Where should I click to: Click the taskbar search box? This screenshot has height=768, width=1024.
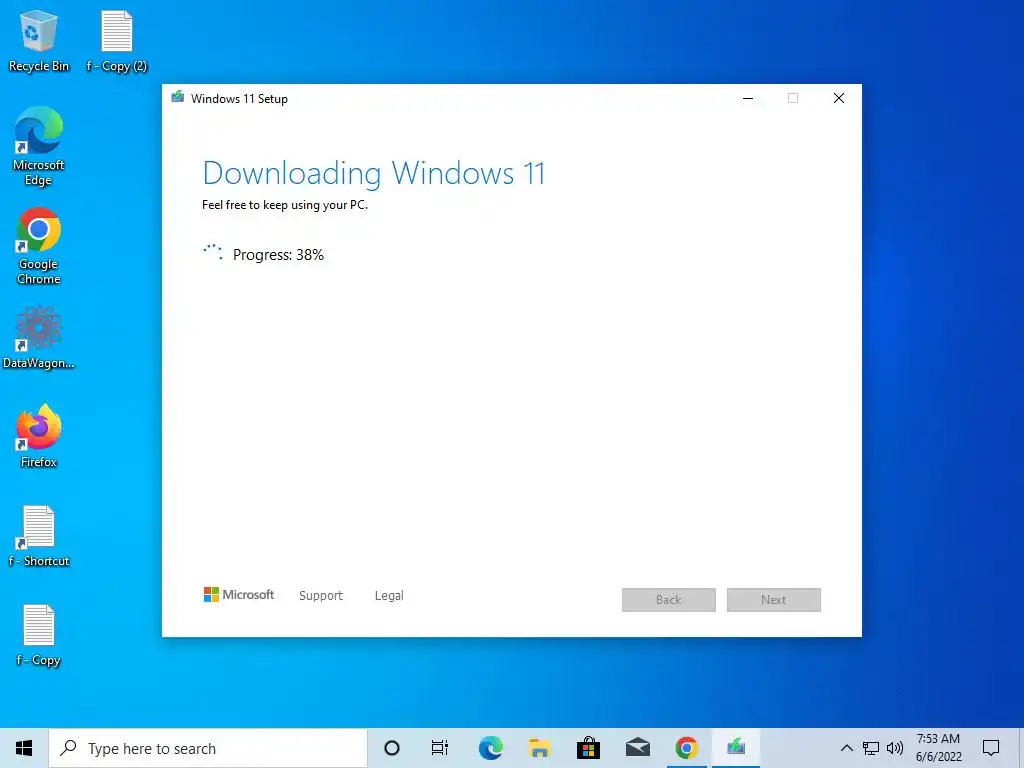point(208,748)
